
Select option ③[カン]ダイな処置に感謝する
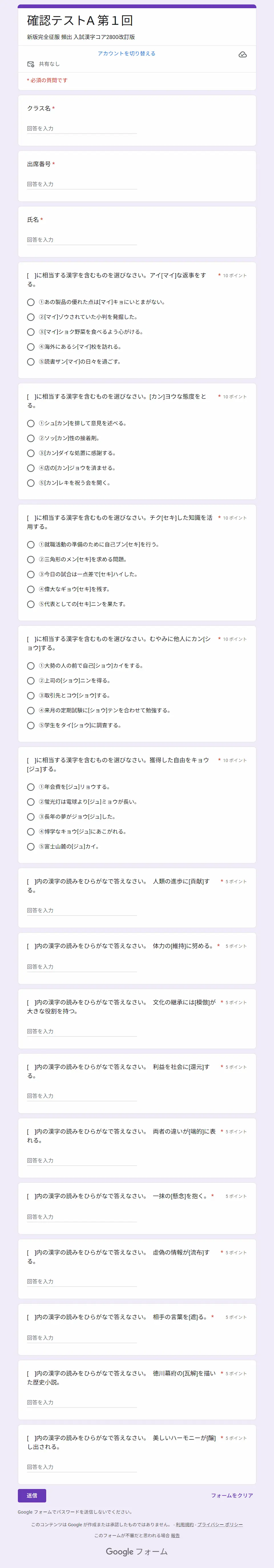click(31, 453)
